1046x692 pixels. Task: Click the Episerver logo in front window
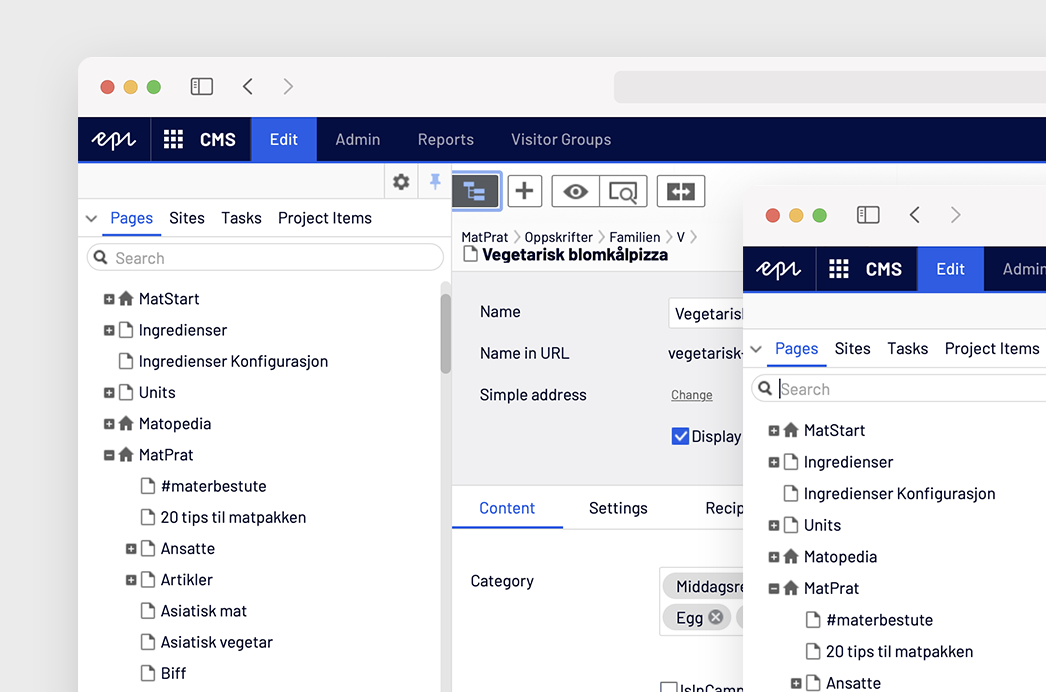(778, 269)
